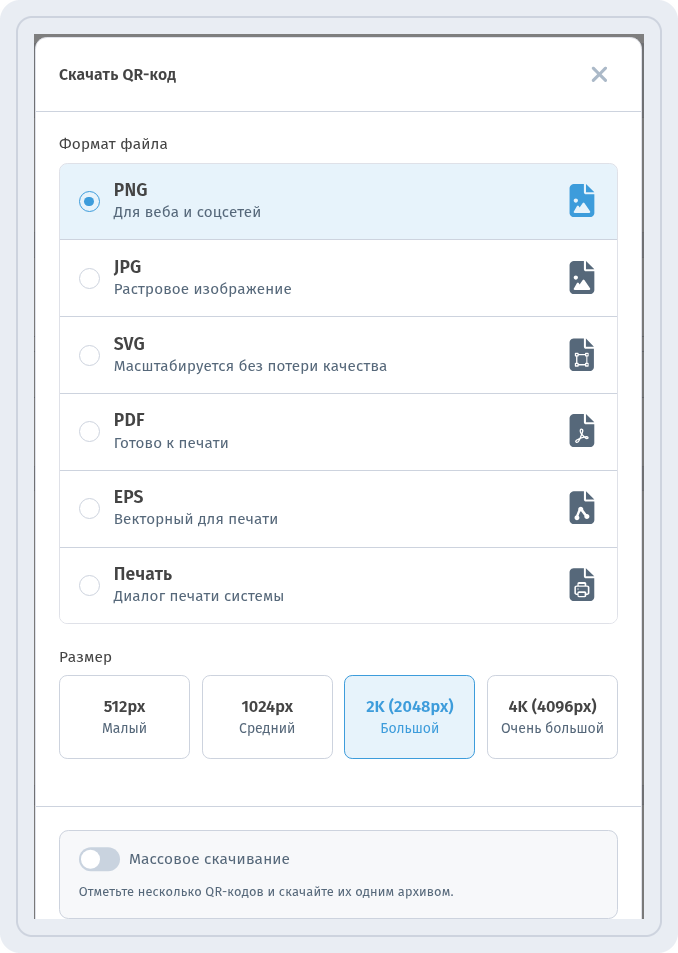Select the SVG radio button
This screenshot has height=953, width=678.
pyautogui.click(x=89, y=355)
